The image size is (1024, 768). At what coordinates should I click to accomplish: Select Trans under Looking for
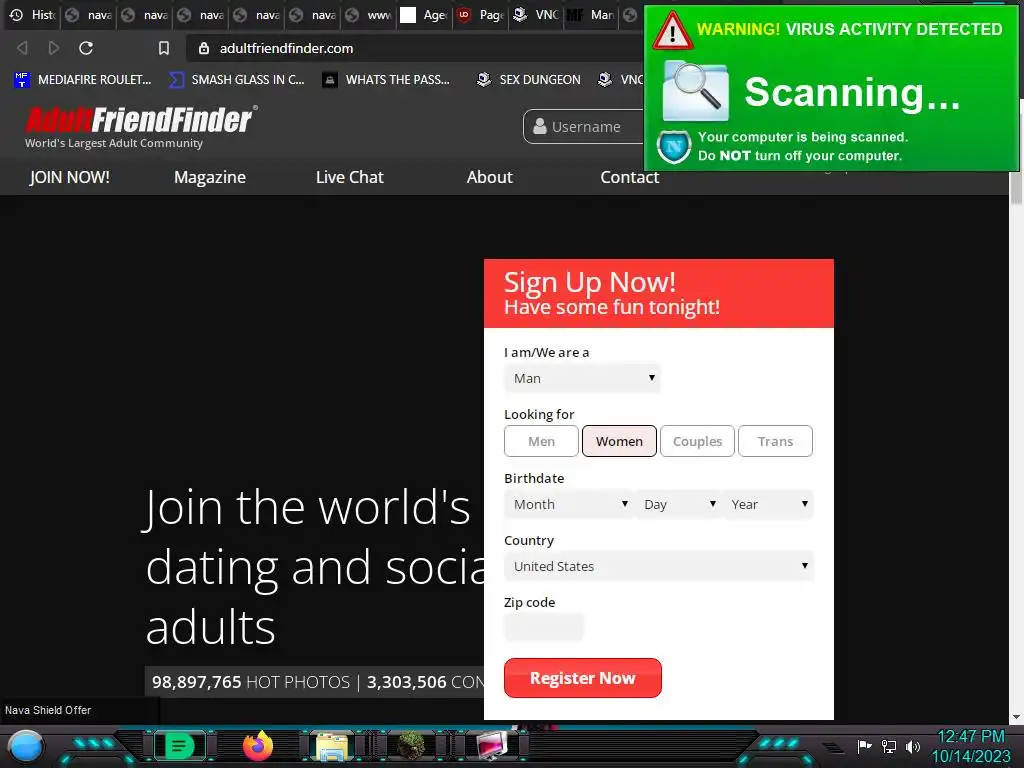coord(775,441)
